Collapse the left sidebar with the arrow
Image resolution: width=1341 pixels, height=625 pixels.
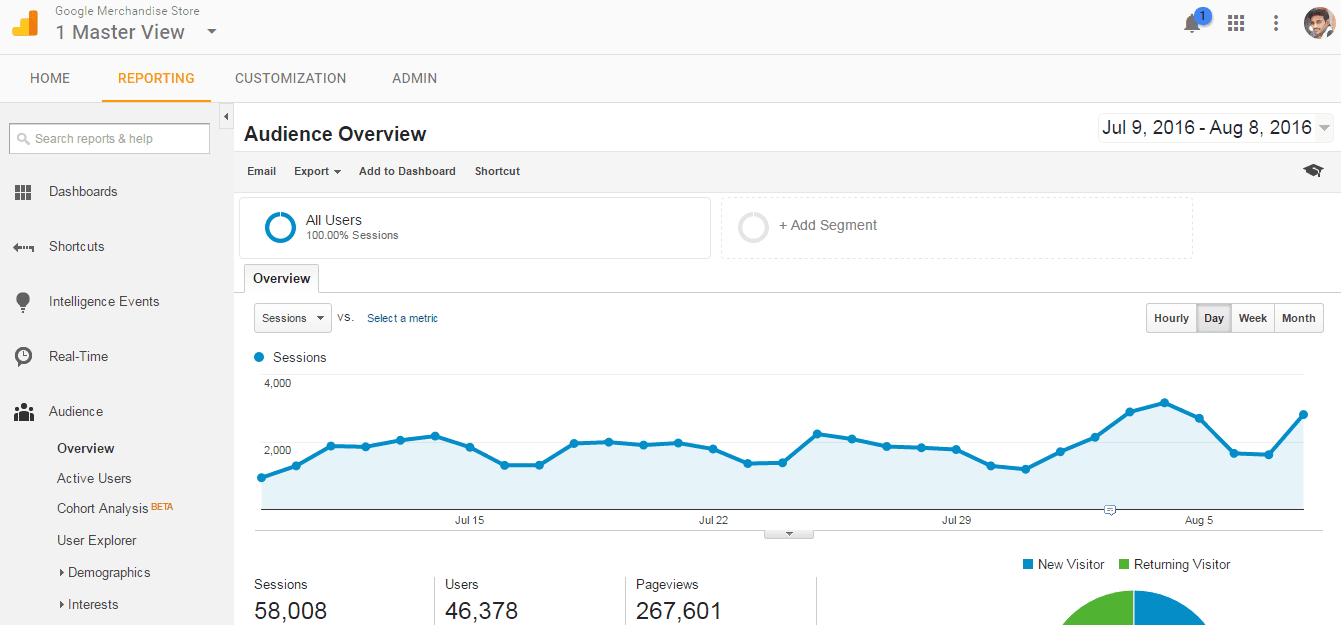(x=226, y=117)
